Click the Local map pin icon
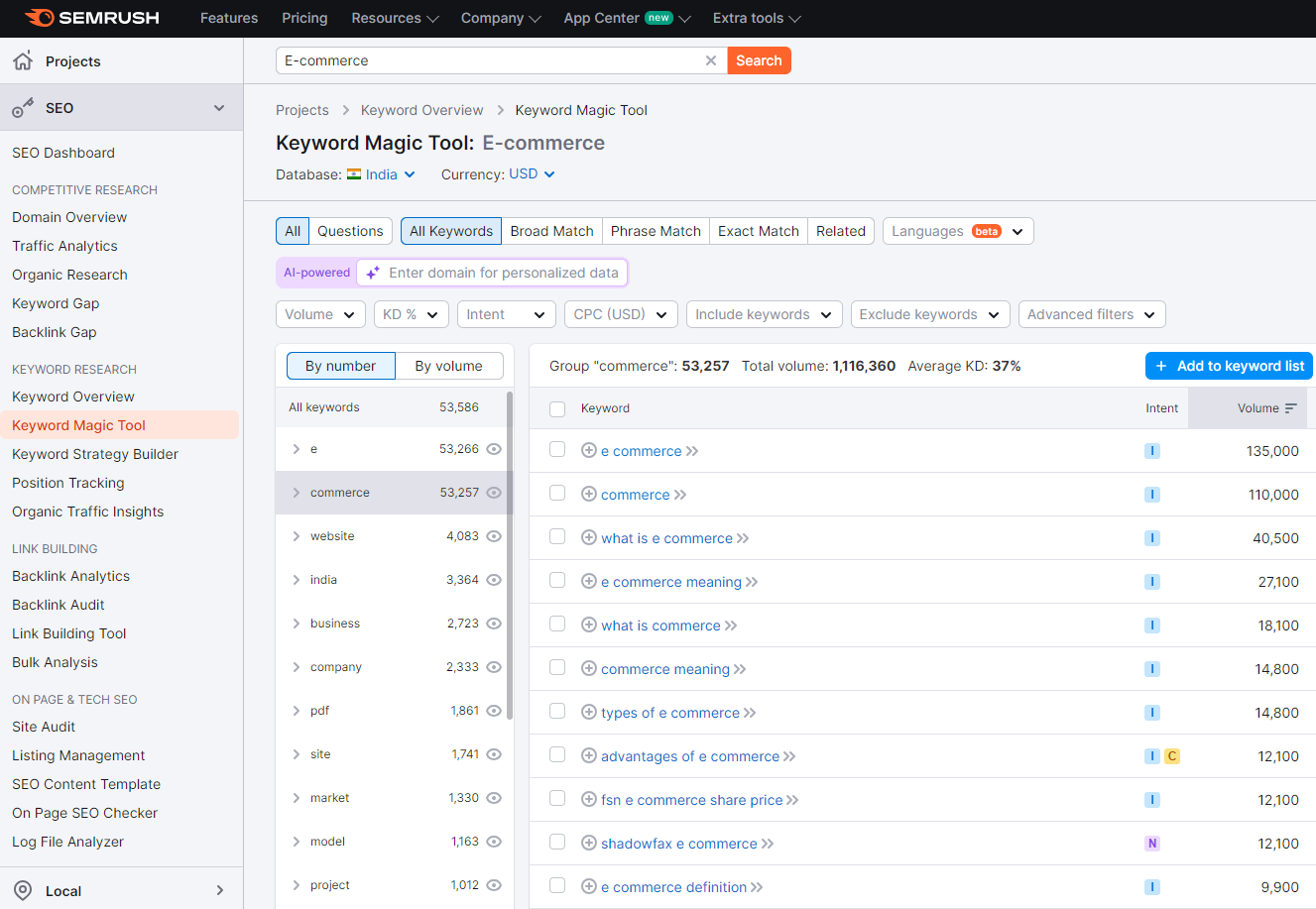 (x=23, y=890)
